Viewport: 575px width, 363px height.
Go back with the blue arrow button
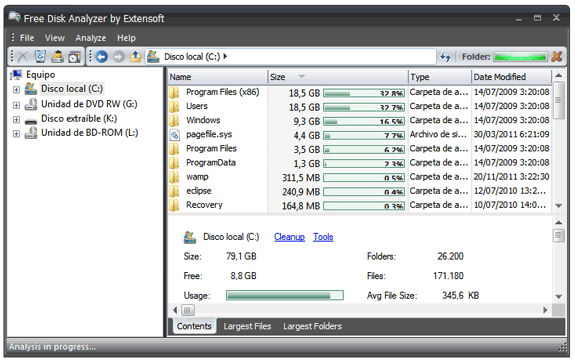tap(101, 56)
